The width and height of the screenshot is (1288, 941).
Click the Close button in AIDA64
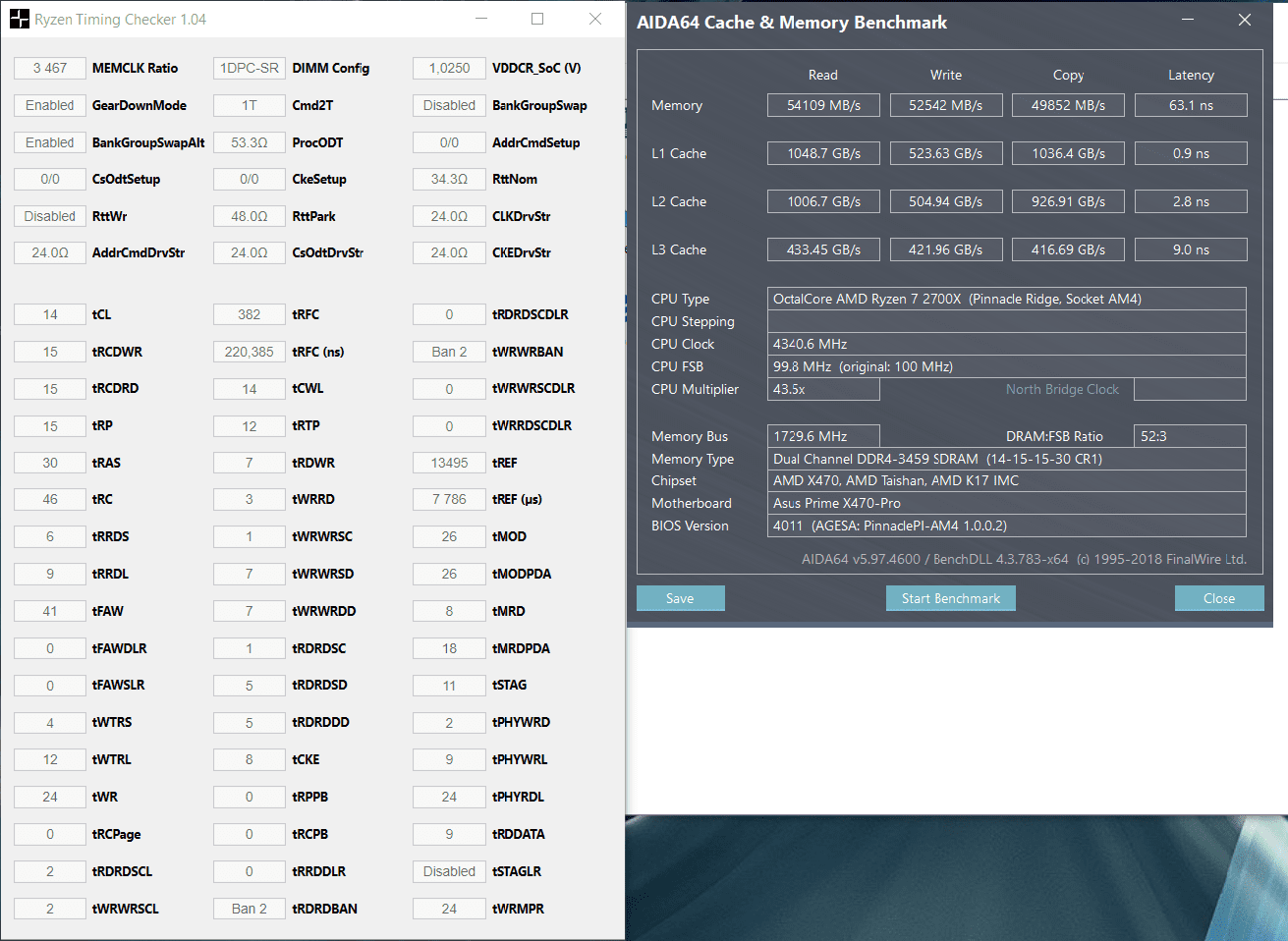(1219, 598)
